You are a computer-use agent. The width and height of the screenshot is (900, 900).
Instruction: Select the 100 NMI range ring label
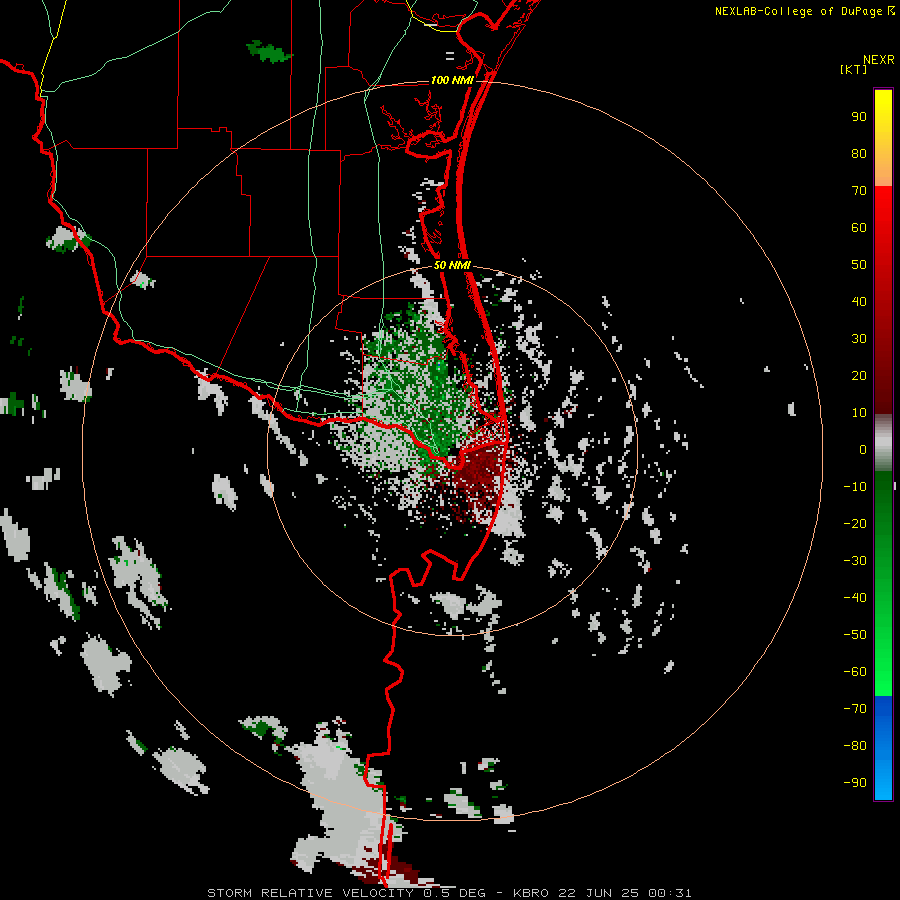(x=452, y=80)
